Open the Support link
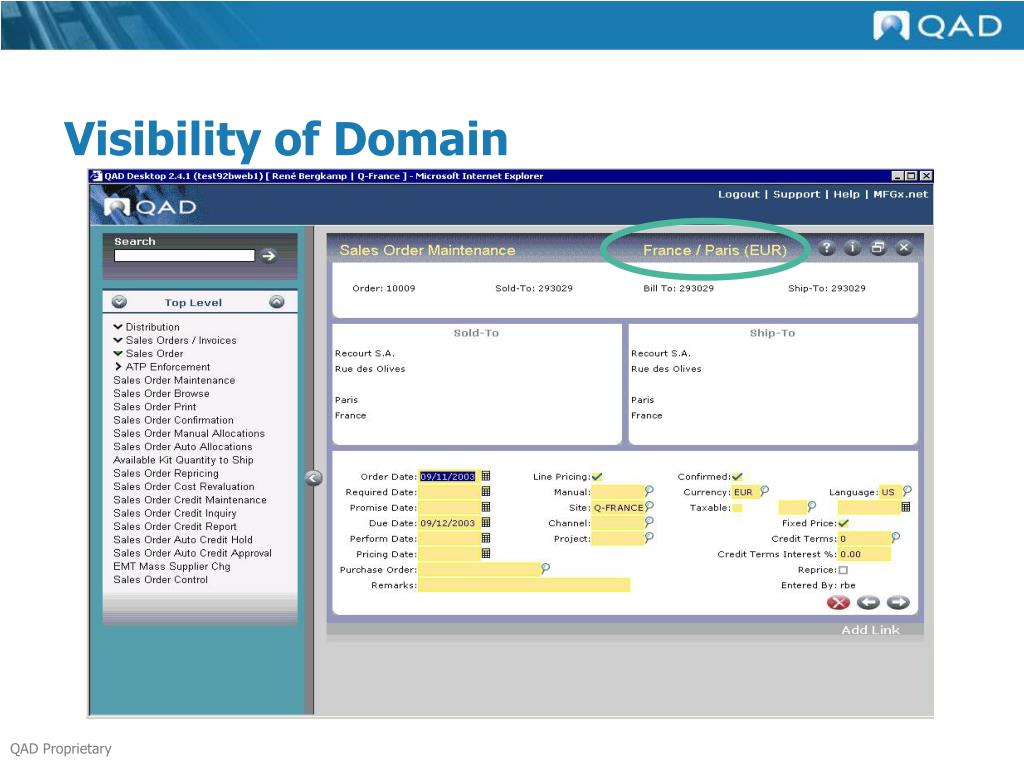The width and height of the screenshot is (1024, 768). point(796,194)
